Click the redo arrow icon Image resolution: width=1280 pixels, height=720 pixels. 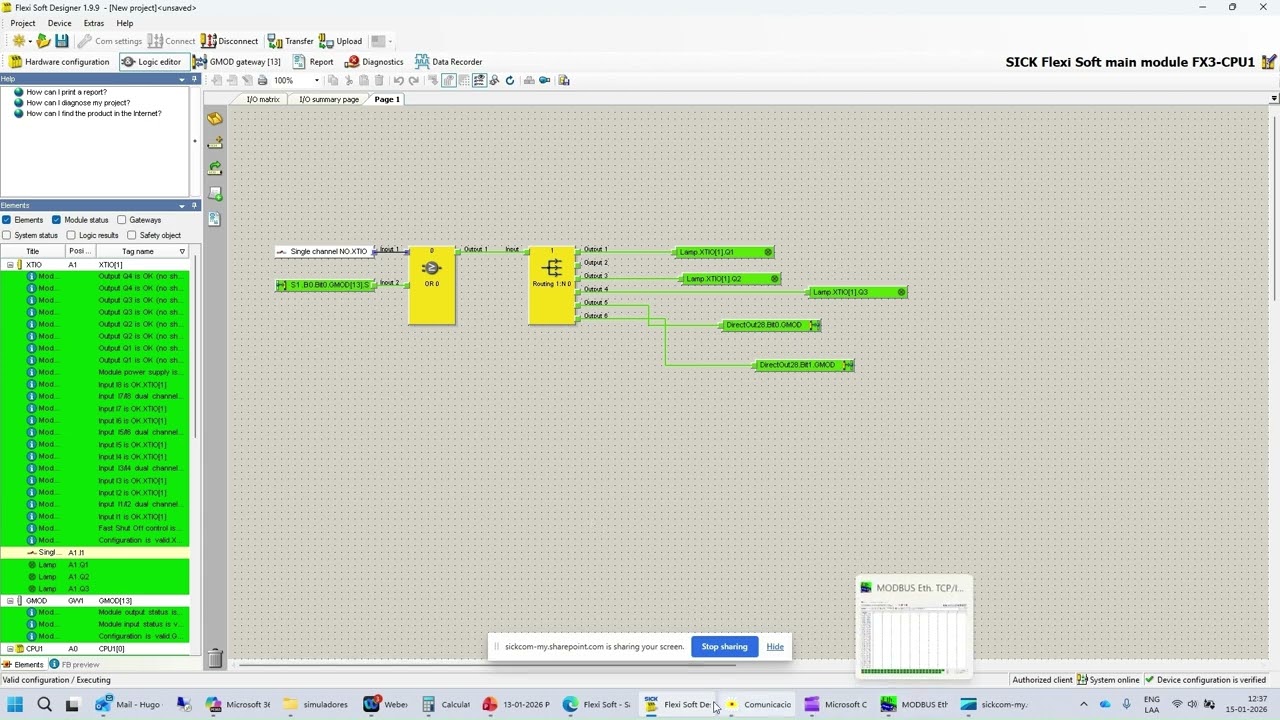click(x=414, y=80)
